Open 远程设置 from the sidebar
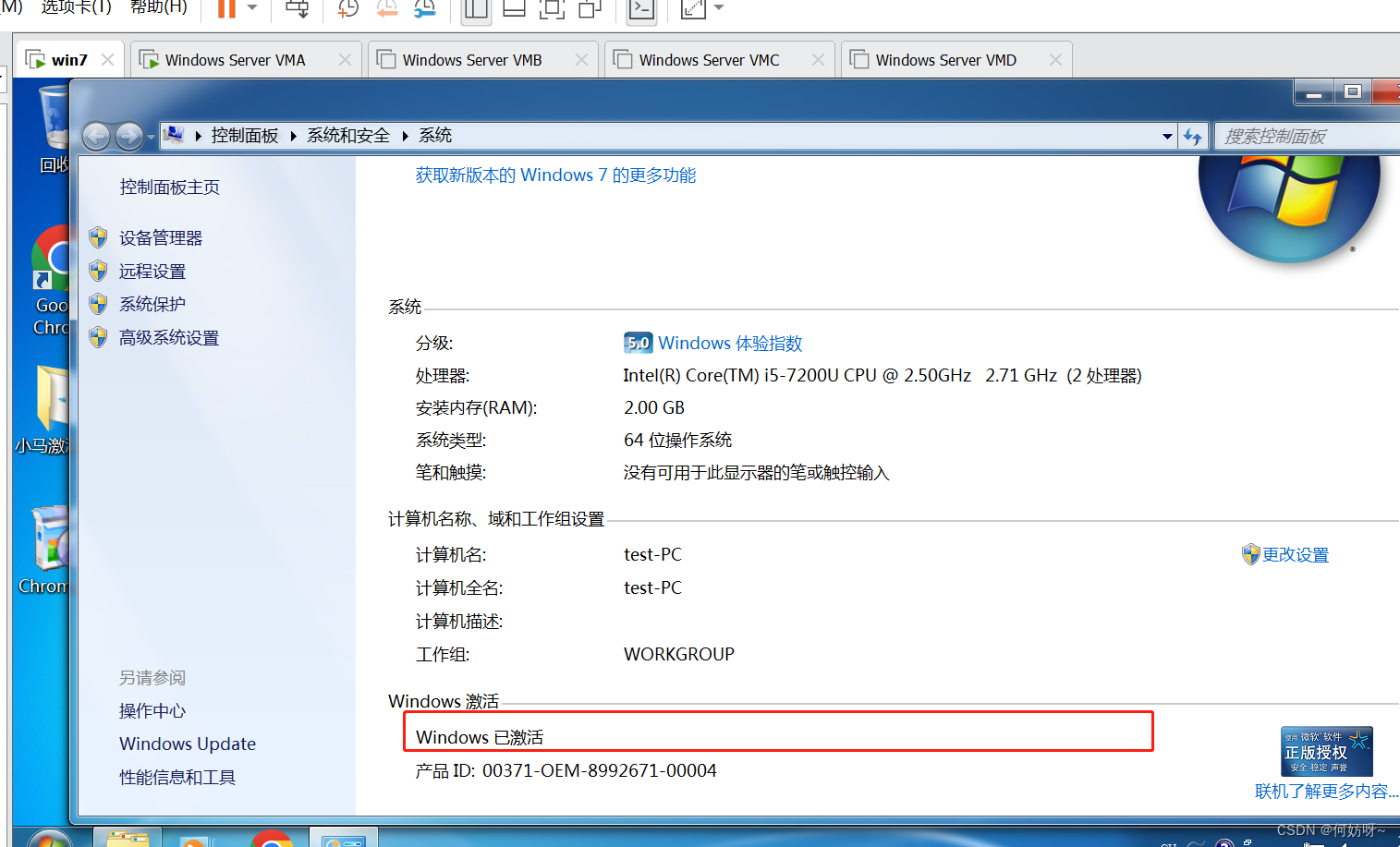Image resolution: width=1400 pixels, height=847 pixels. 152,272
